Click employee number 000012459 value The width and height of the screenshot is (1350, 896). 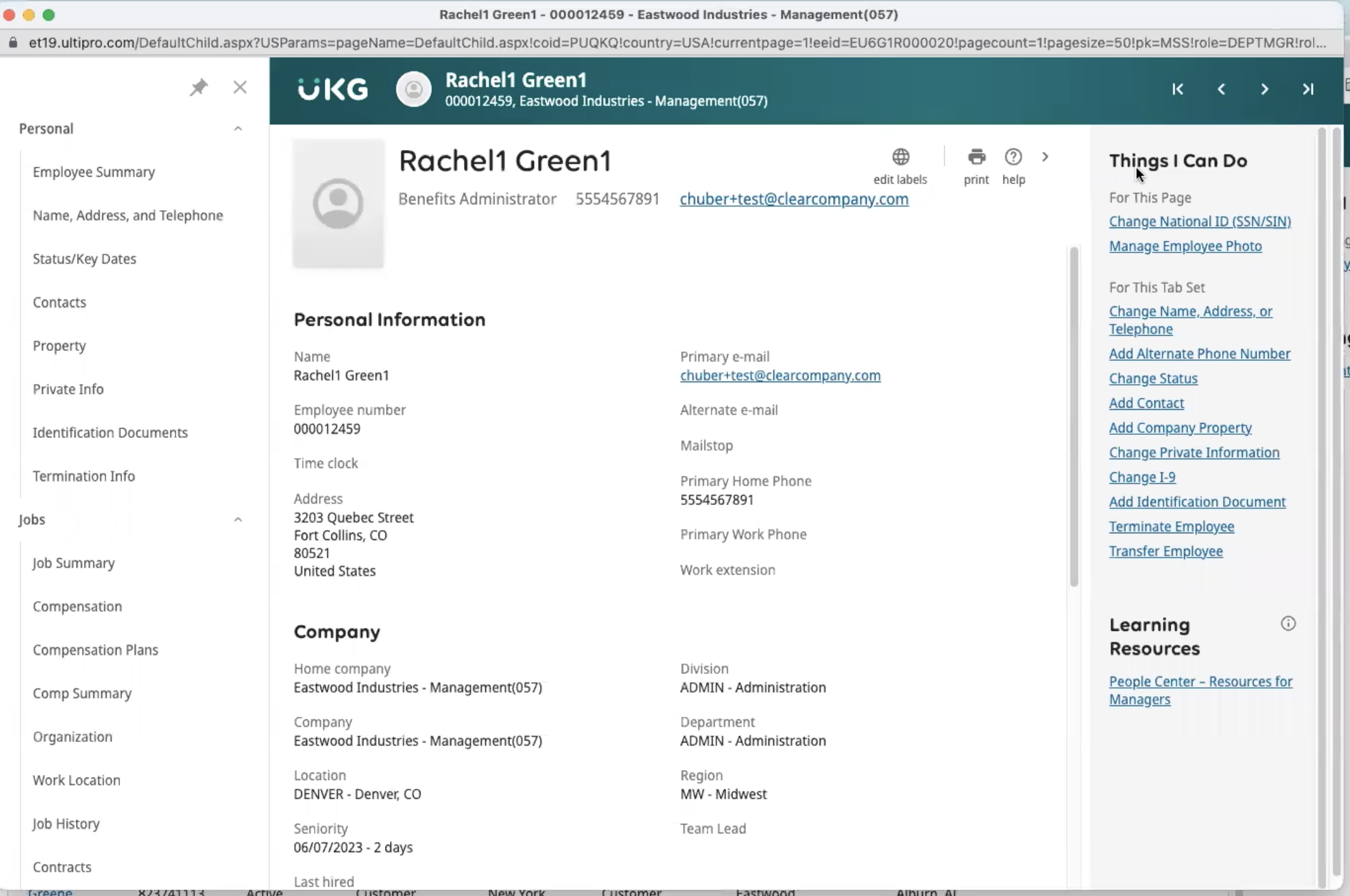pos(327,429)
